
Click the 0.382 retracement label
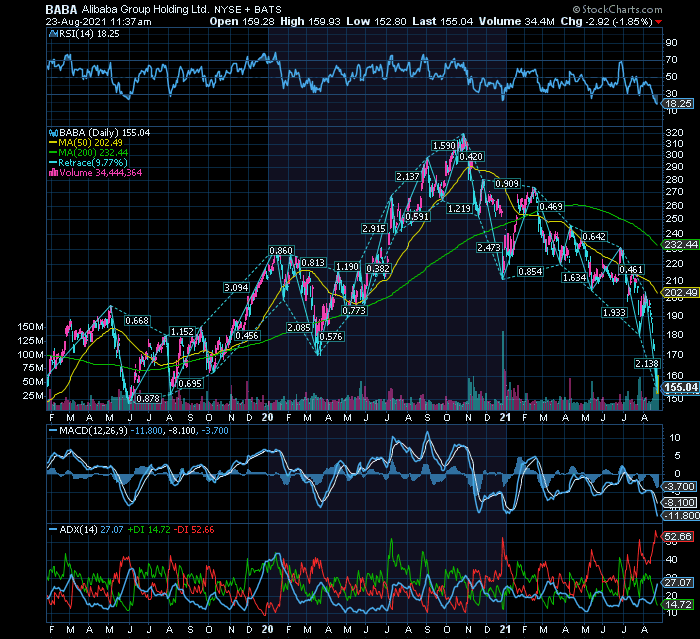tap(378, 268)
